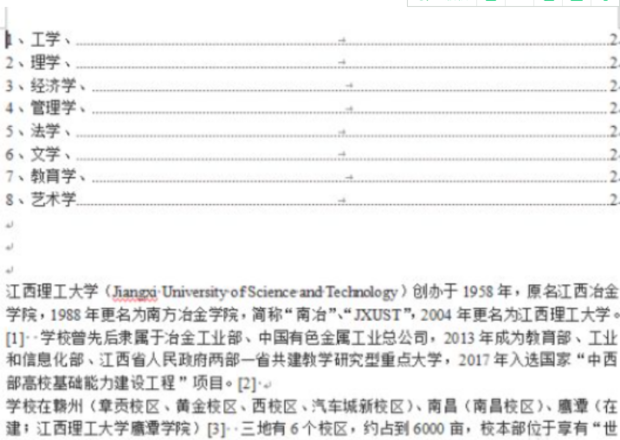Viewport: 620px width, 440px height.
Task: Click the text "章贡校区"
Action: coord(129,406)
